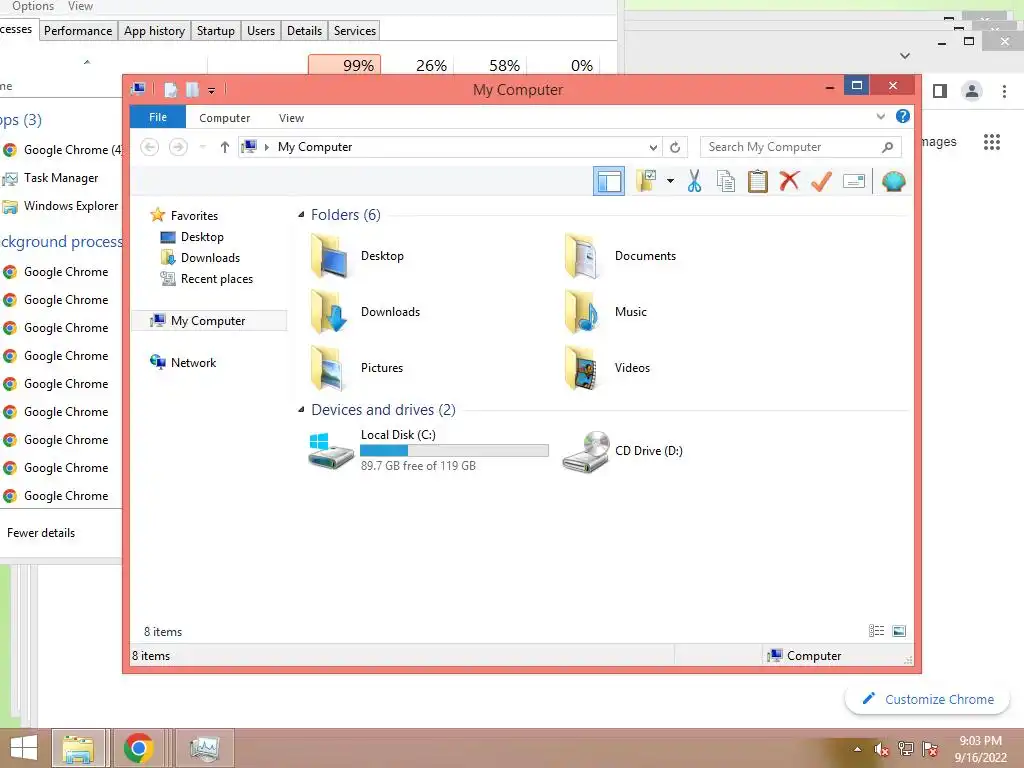Click Fewer details in Task Manager
This screenshot has height=768, width=1024.
40,533
